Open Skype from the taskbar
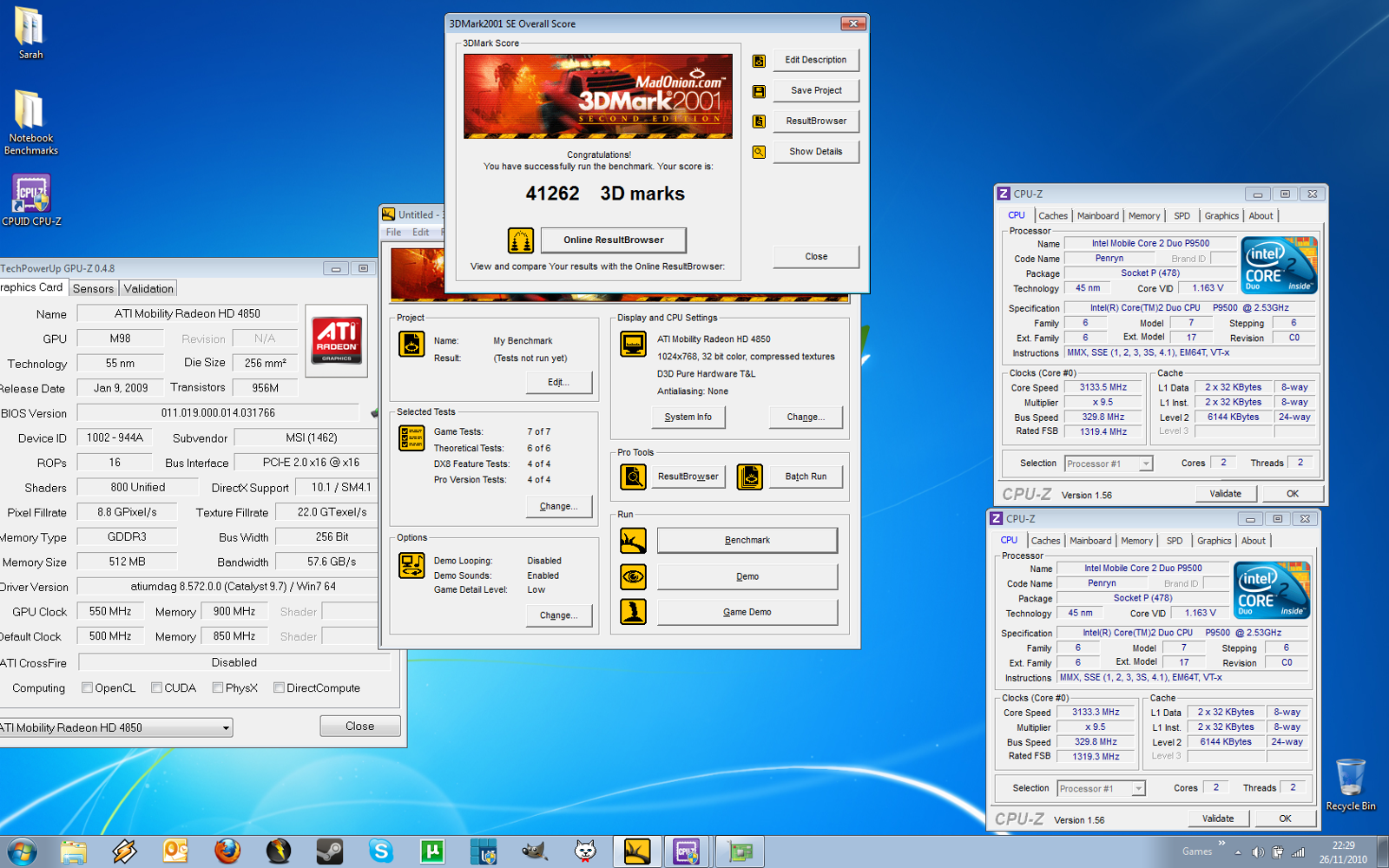Image resolution: width=1389 pixels, height=868 pixels. click(x=380, y=852)
